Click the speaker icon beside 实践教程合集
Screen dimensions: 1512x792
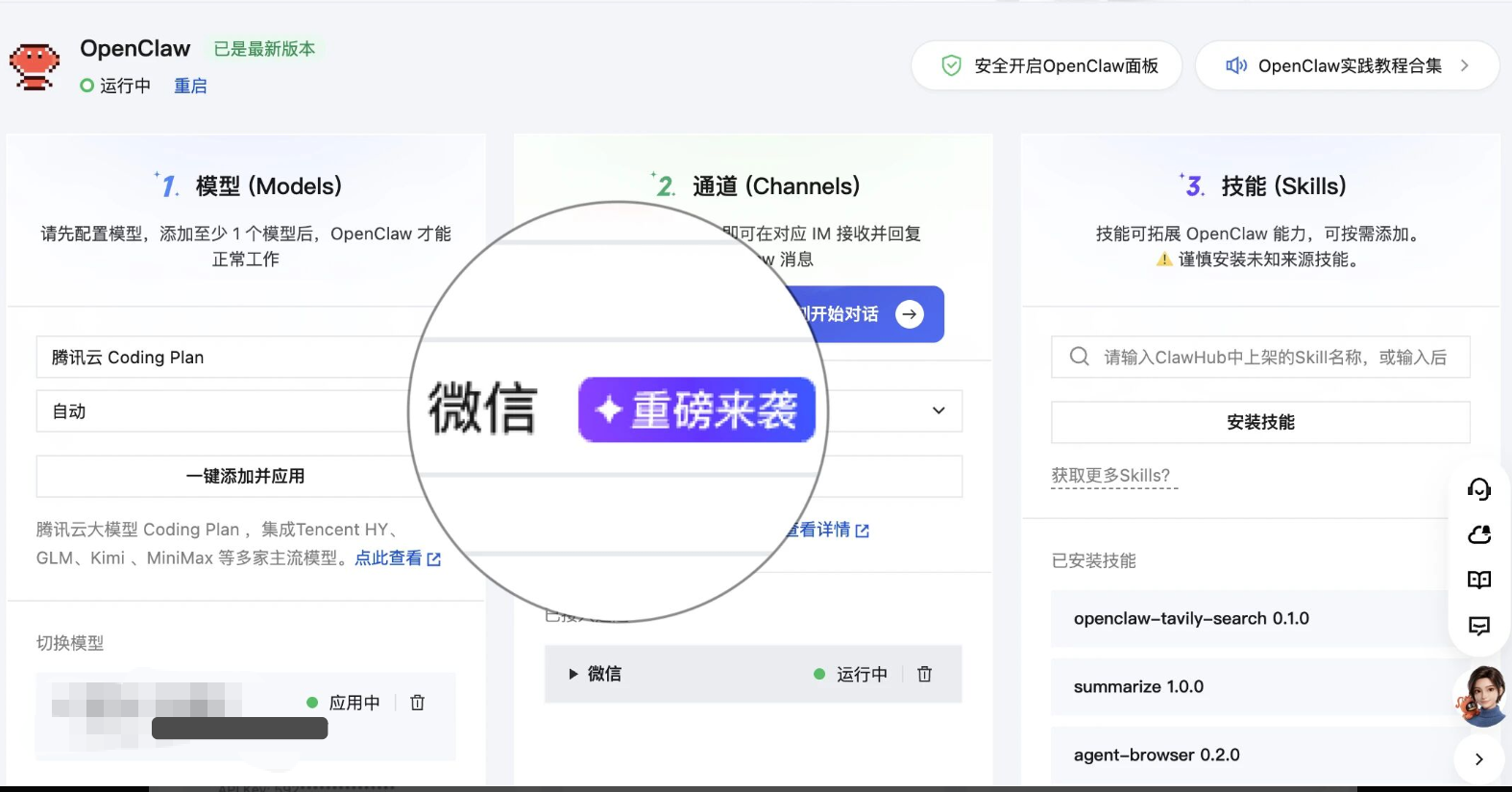point(1236,65)
